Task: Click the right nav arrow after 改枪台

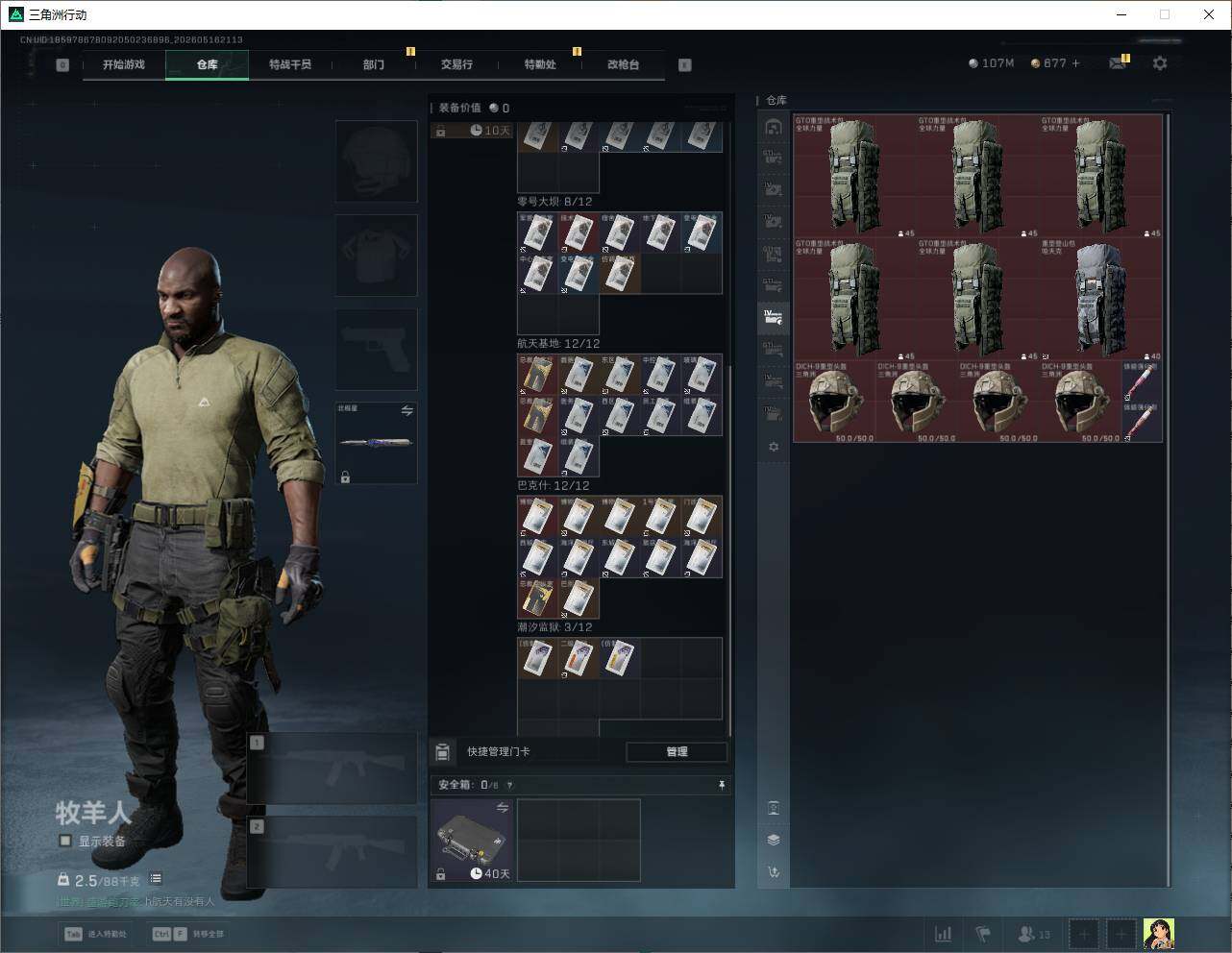Action: [x=685, y=65]
